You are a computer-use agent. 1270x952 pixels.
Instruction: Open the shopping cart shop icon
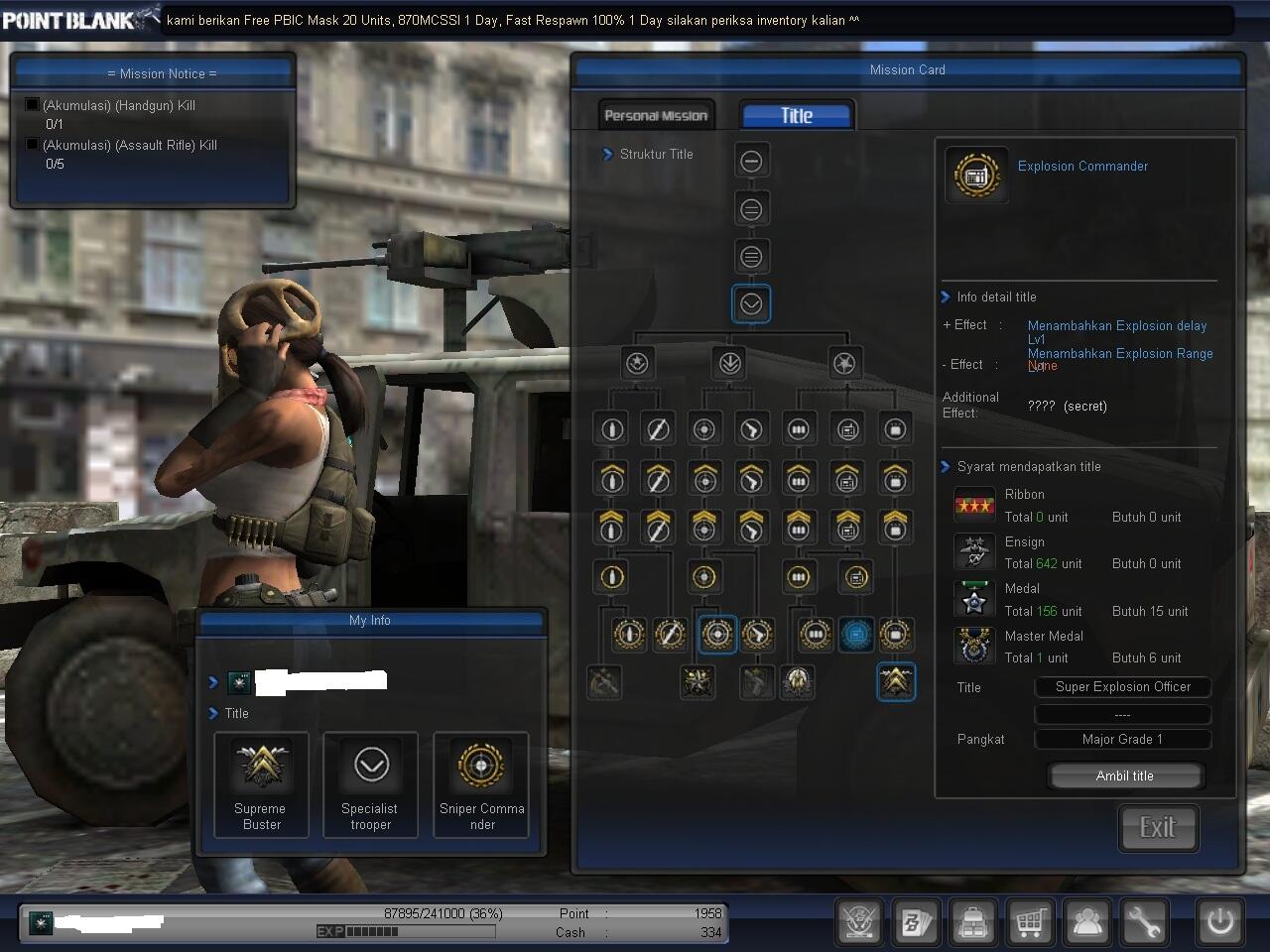[1030, 922]
